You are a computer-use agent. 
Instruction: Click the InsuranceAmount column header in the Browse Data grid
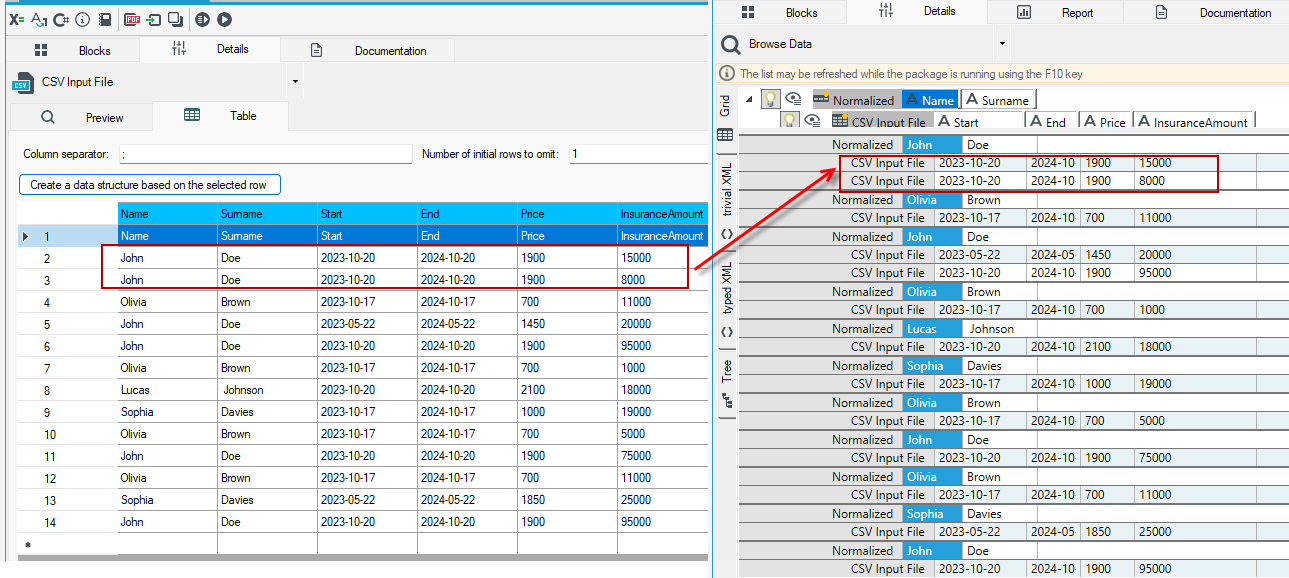coord(1195,122)
